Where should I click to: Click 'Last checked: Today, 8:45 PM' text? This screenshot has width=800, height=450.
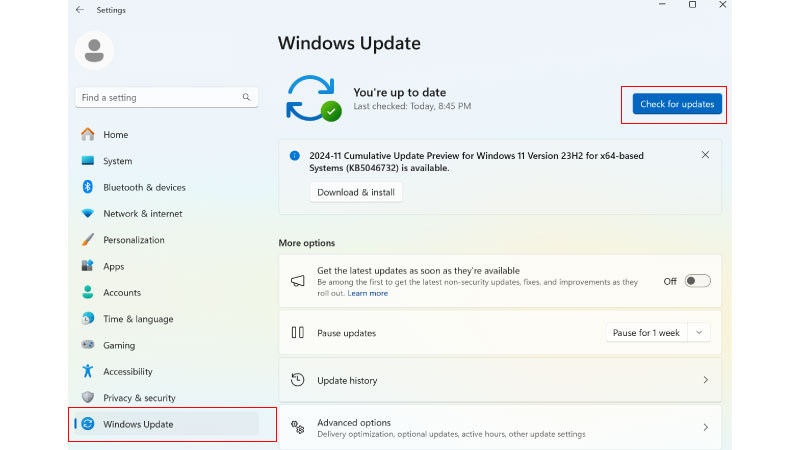[x=412, y=106]
